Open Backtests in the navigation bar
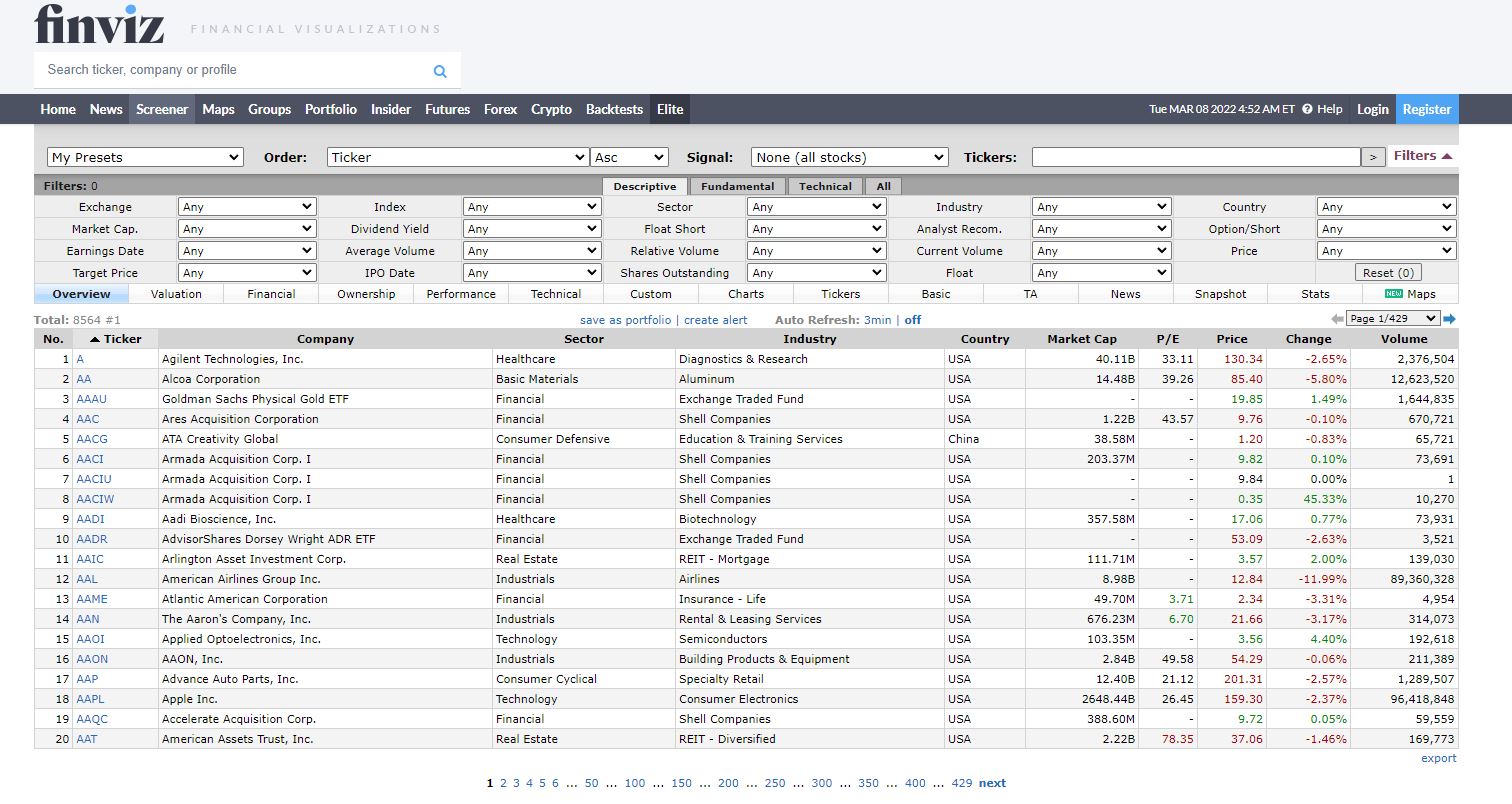The height and width of the screenshot is (804, 1512). 614,109
